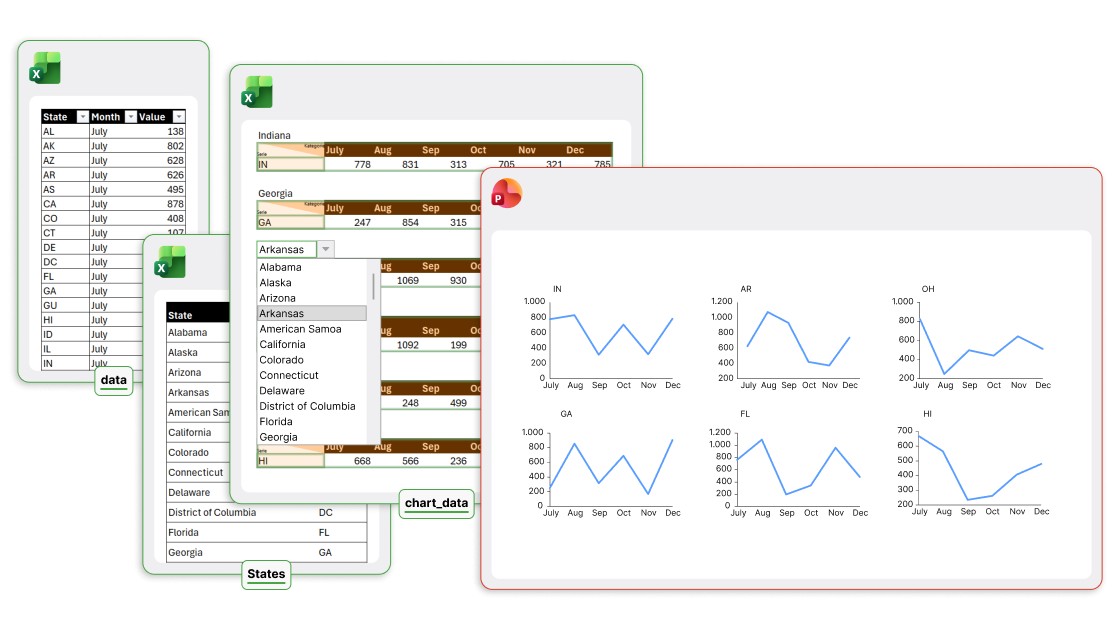The image size is (1120, 630).
Task: Open the Value column filter arrow
Action: tap(178, 117)
